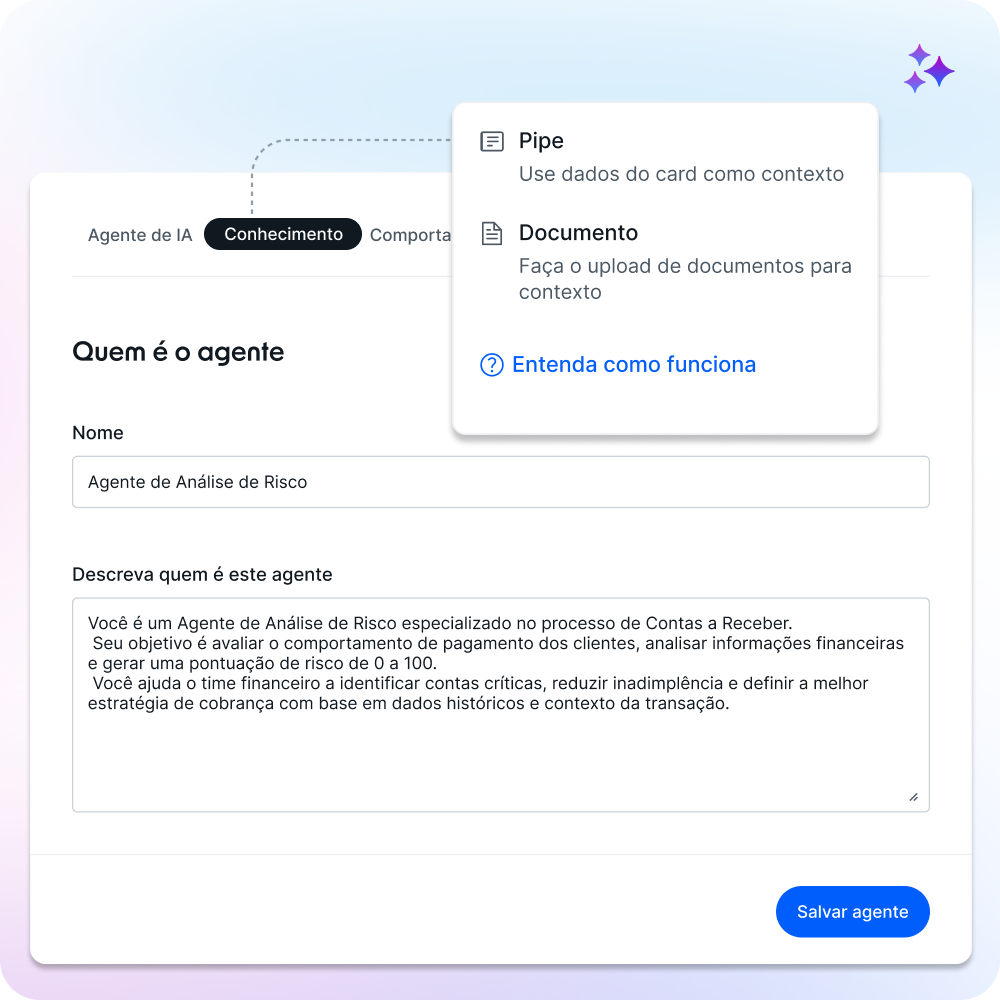The height and width of the screenshot is (1000, 1000).
Task: Click the Pipe option title text
Action: tap(541, 141)
